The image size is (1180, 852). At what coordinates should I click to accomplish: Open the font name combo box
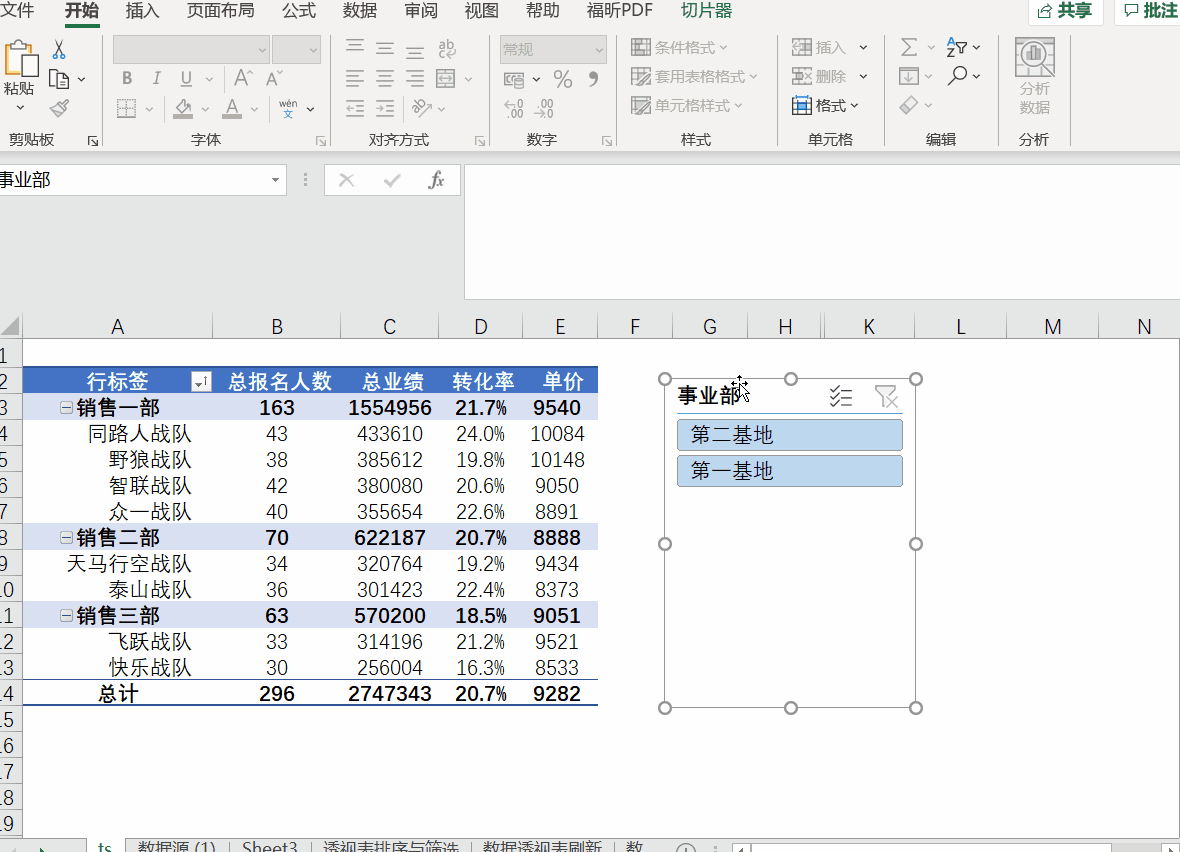tap(191, 50)
